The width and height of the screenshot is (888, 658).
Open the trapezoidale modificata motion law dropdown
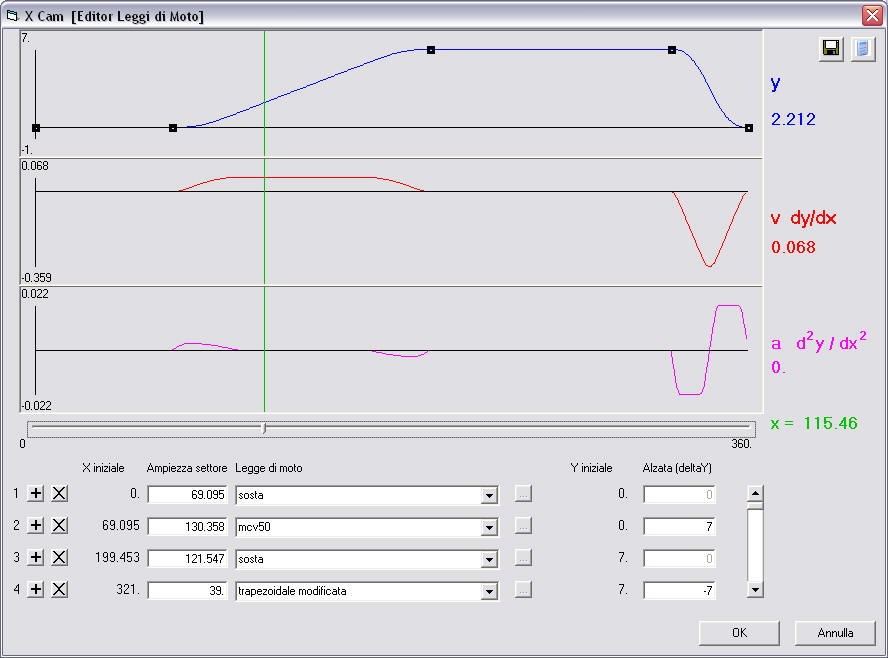click(489, 591)
